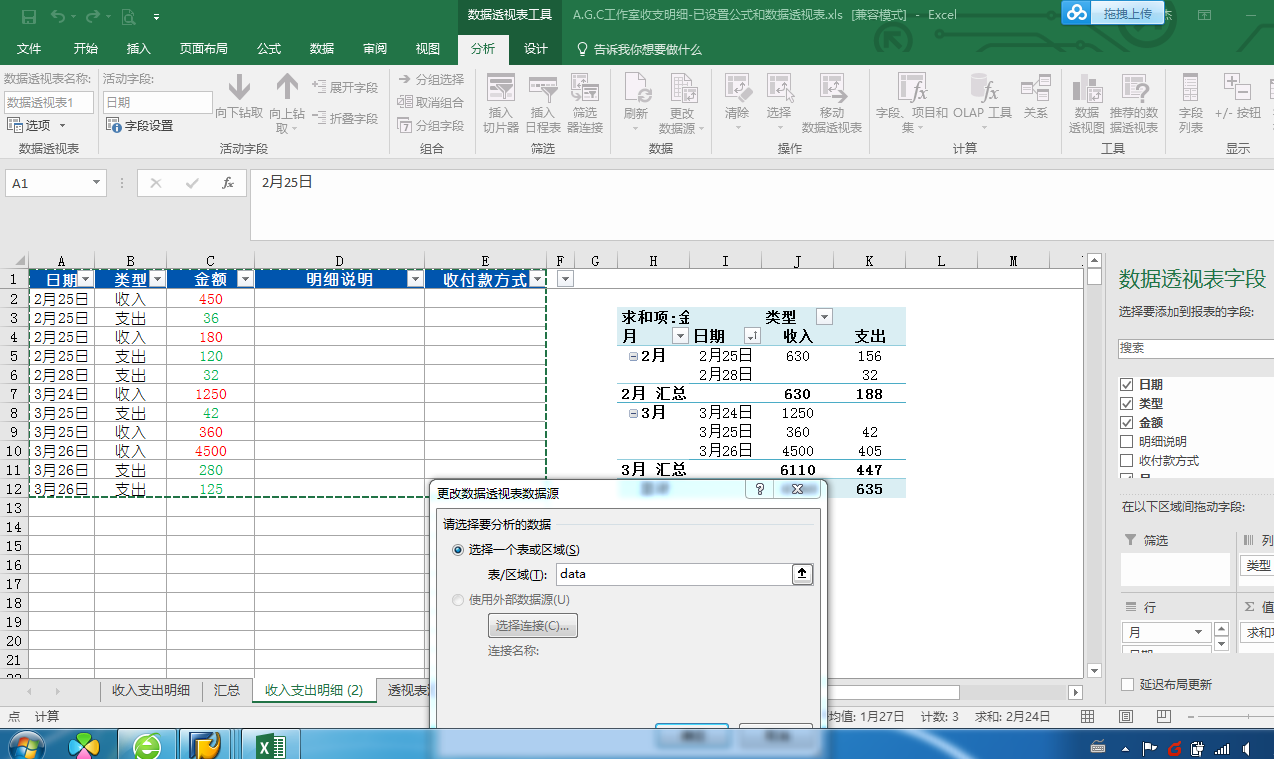The height and width of the screenshot is (759, 1274).
Task: Click insert function fx icon
Action: (x=228, y=183)
